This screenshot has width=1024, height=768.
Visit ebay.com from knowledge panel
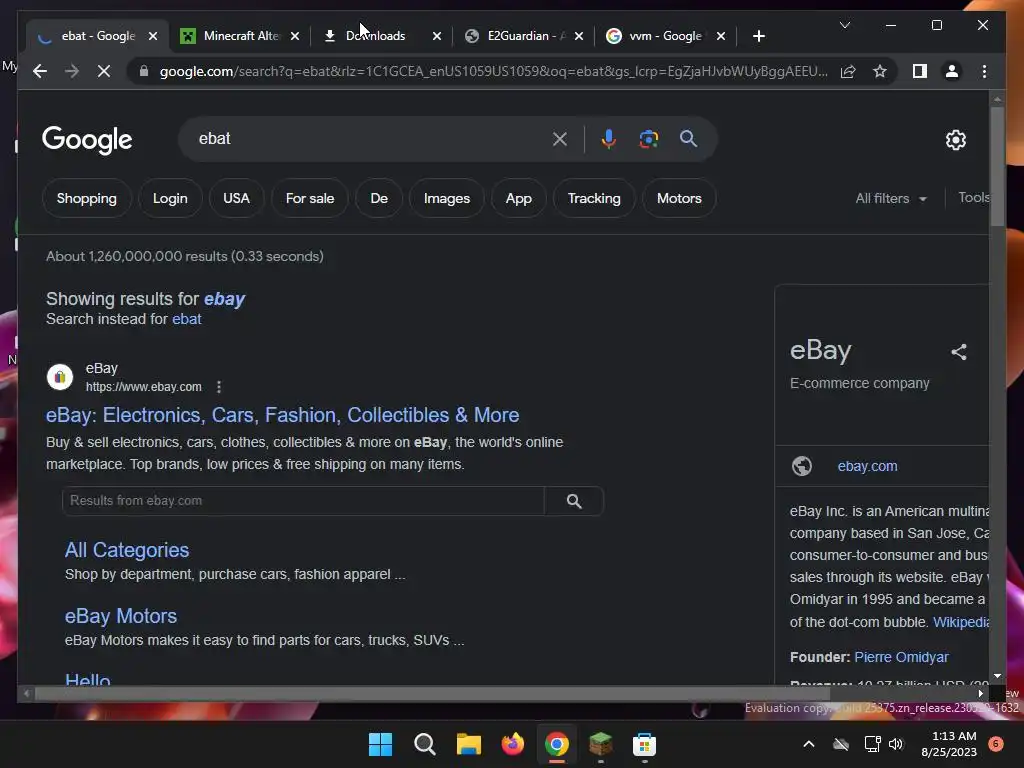tap(867, 466)
